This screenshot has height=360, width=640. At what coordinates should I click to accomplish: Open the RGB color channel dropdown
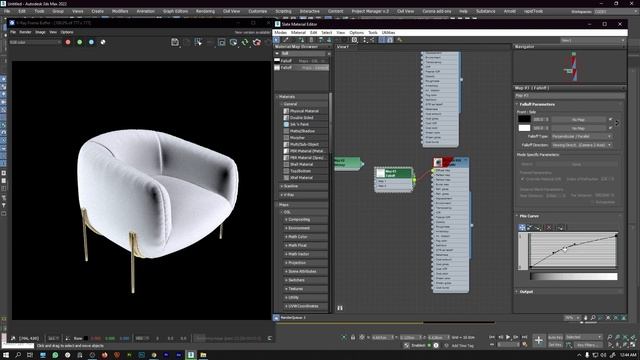(35, 42)
